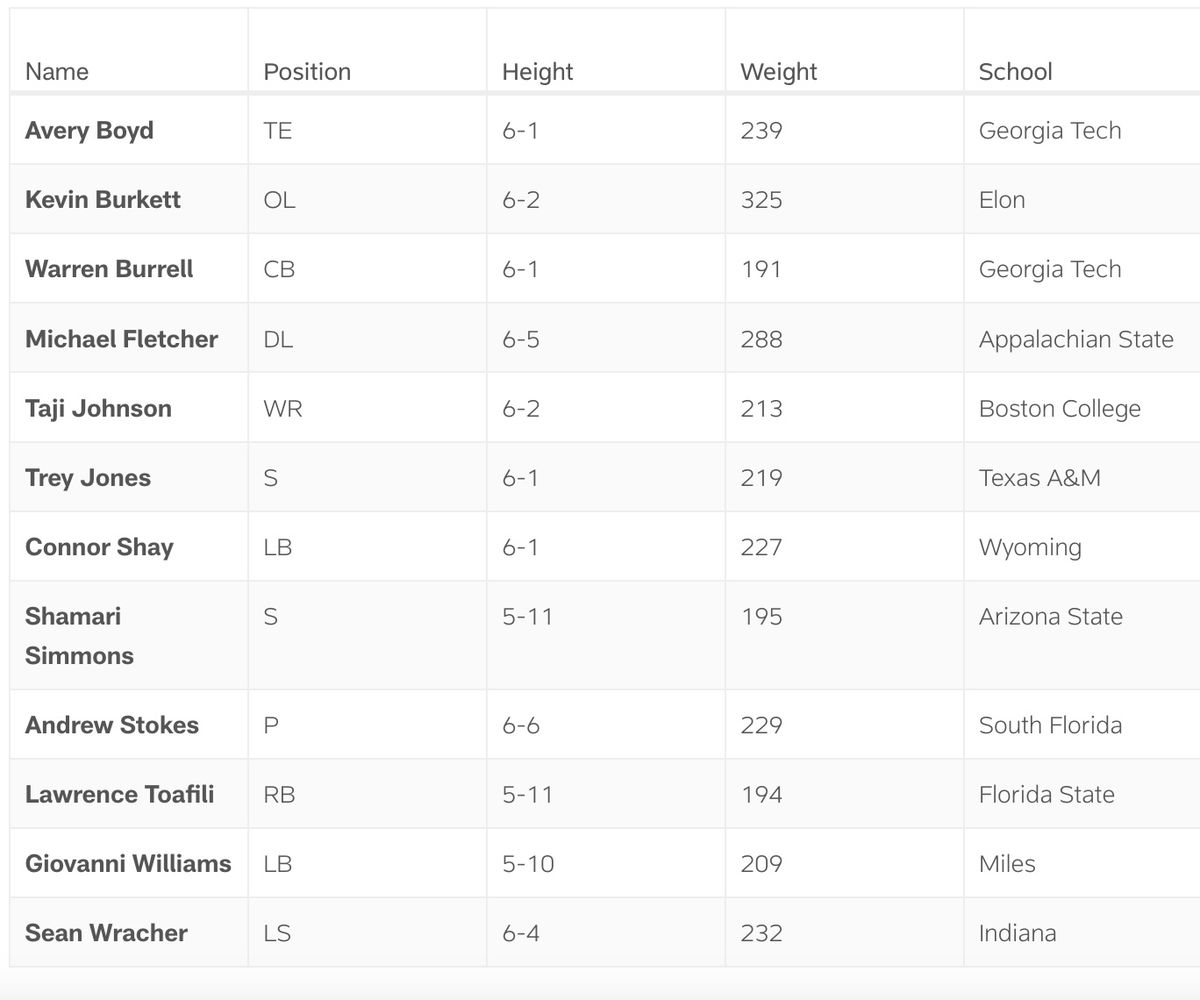Select Kevin Burkett in the table
This screenshot has width=1200, height=1000.
[103, 200]
